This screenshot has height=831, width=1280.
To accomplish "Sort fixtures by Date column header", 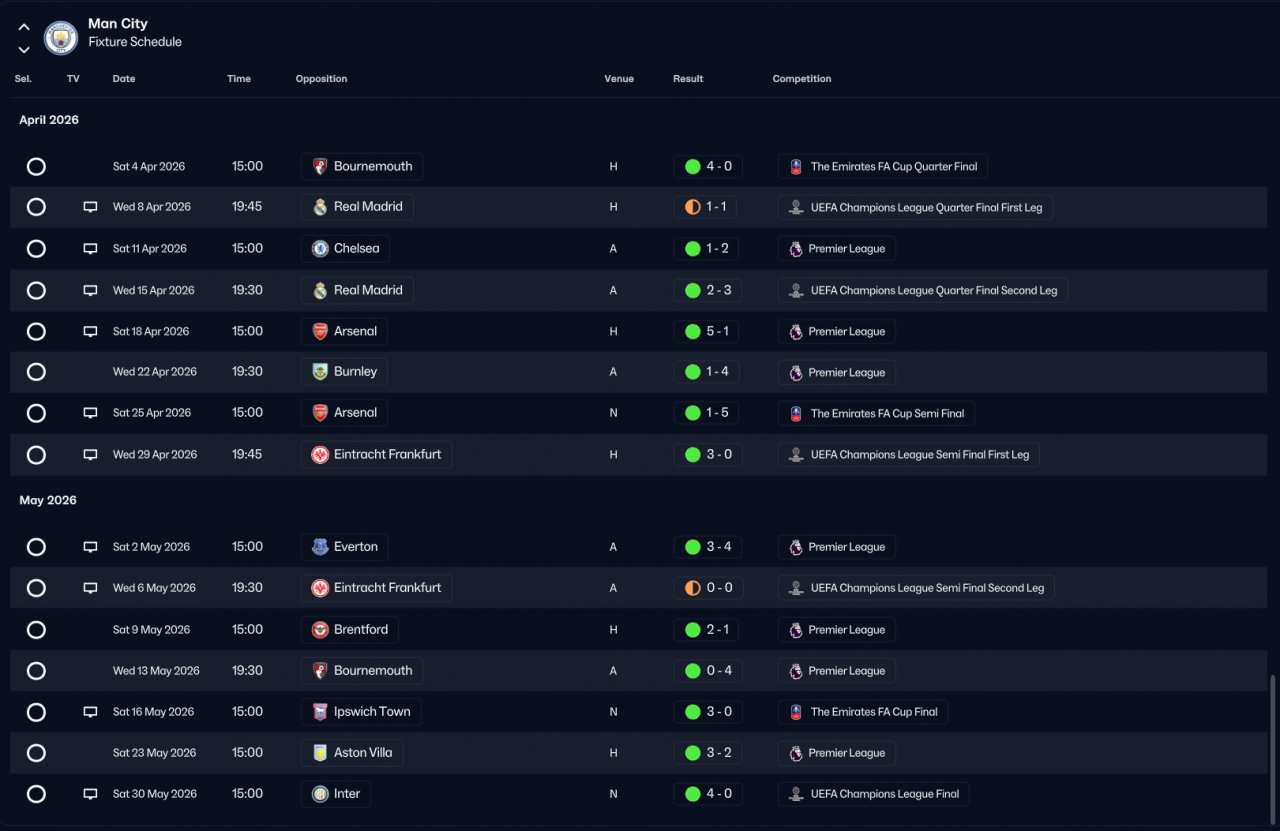I will [x=124, y=79].
